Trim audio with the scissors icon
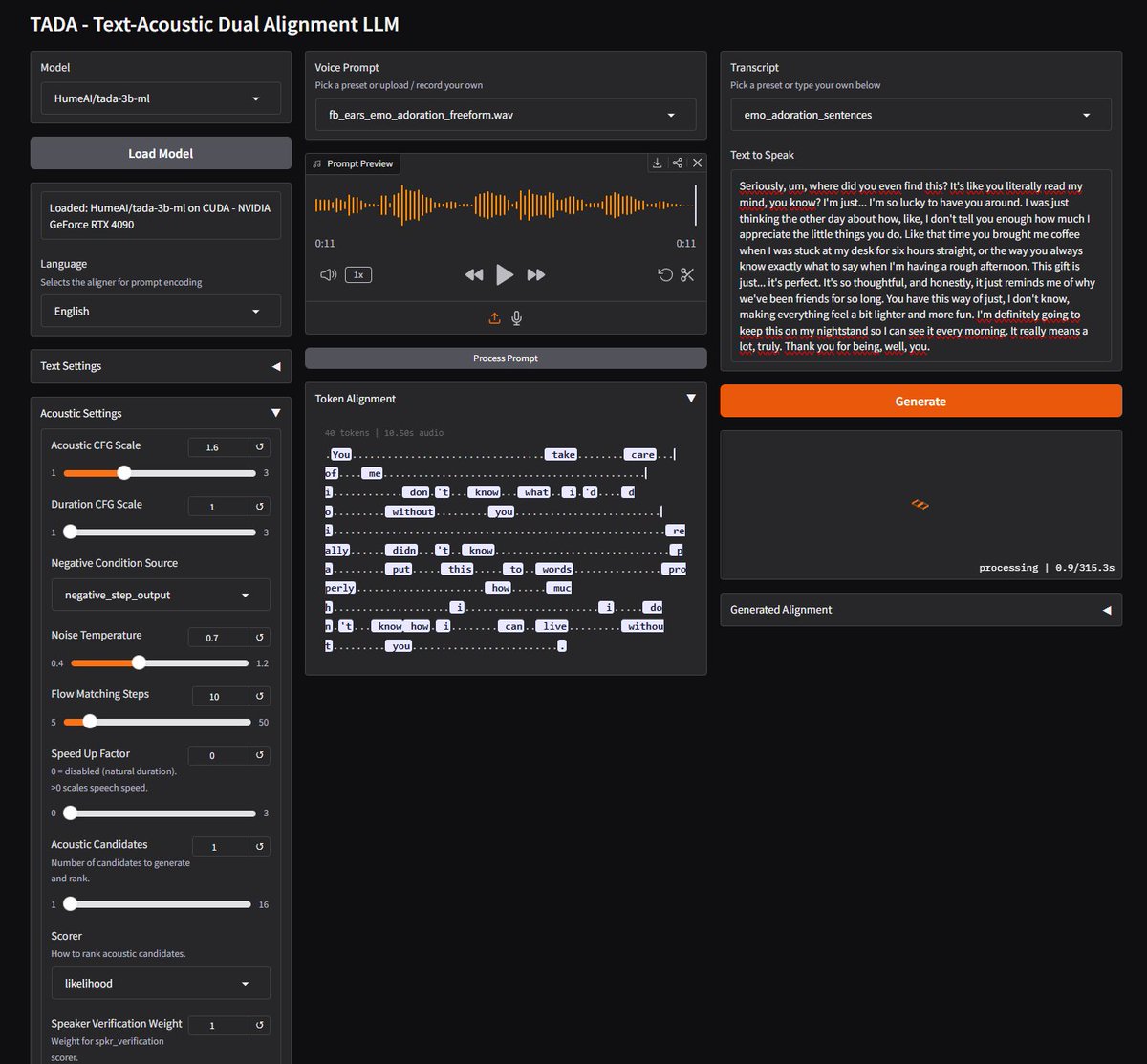The height and width of the screenshot is (1064, 1147). 686,275
